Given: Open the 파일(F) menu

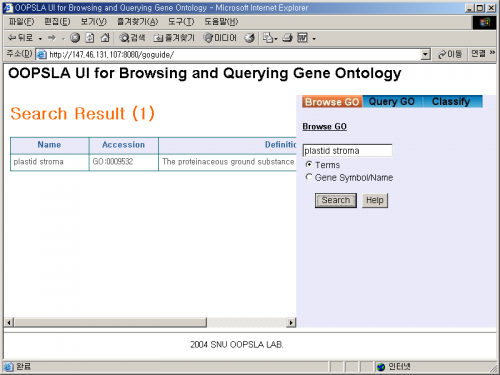Looking at the screenshot, I should (21, 22).
